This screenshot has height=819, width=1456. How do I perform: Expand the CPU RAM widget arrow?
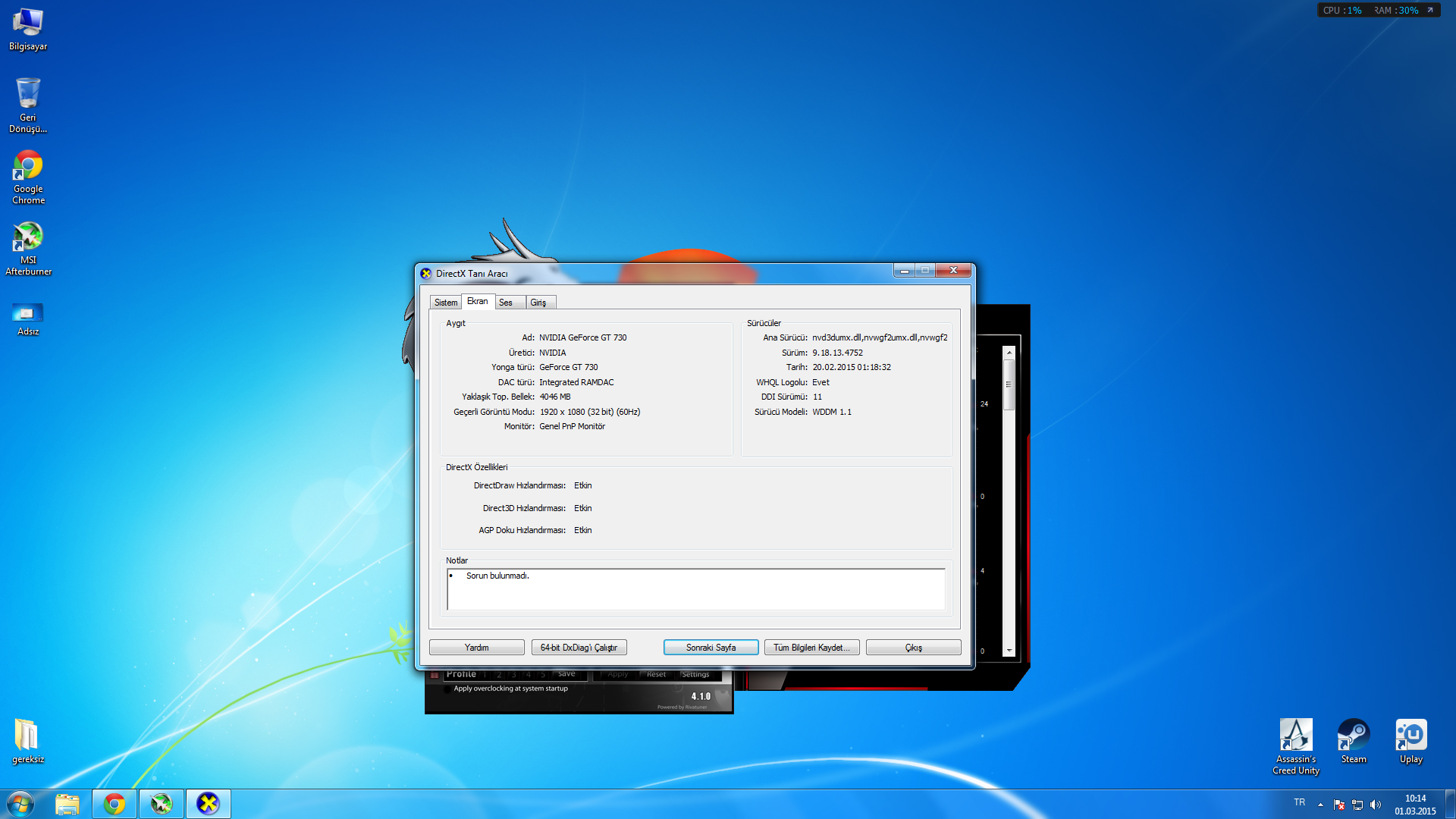(1430, 10)
